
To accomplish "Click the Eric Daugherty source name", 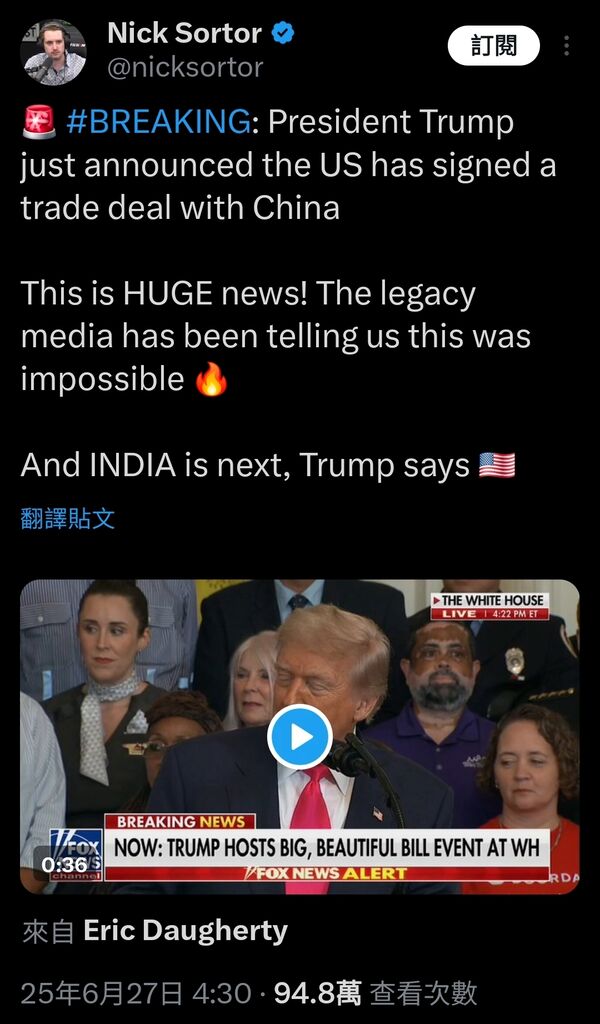I will tap(185, 931).
